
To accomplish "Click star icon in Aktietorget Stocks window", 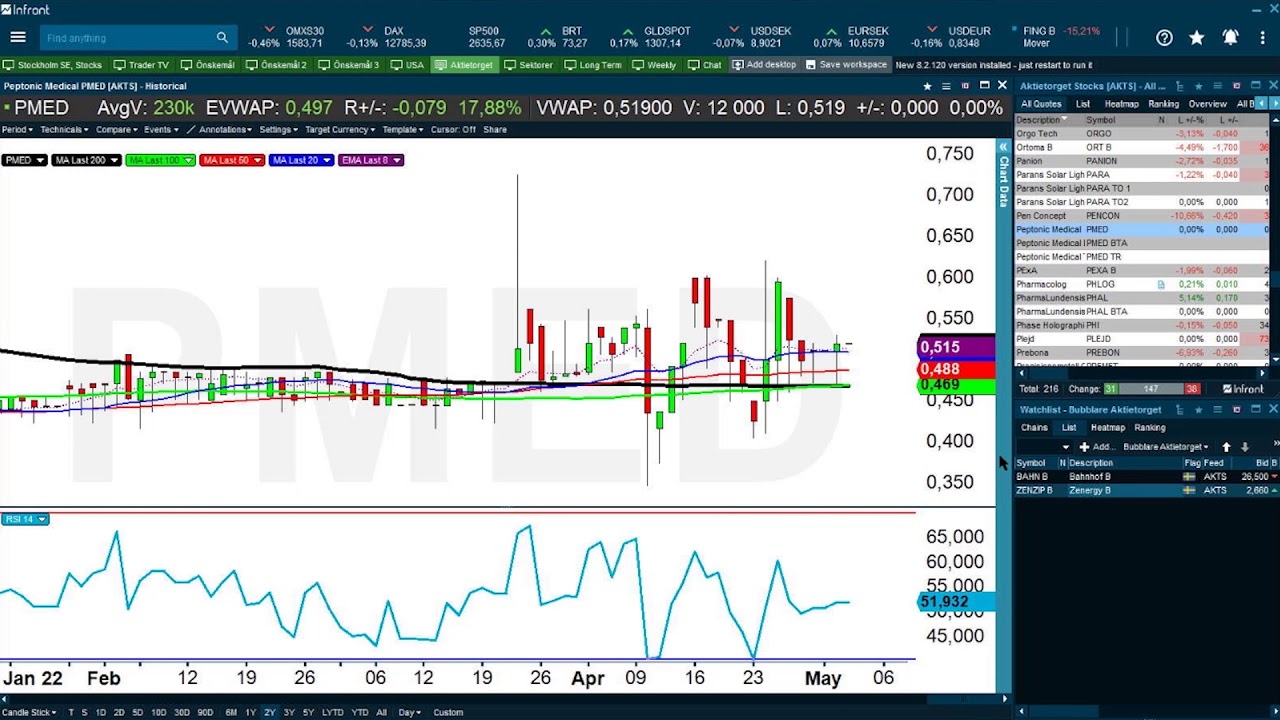I will [x=1199, y=86].
